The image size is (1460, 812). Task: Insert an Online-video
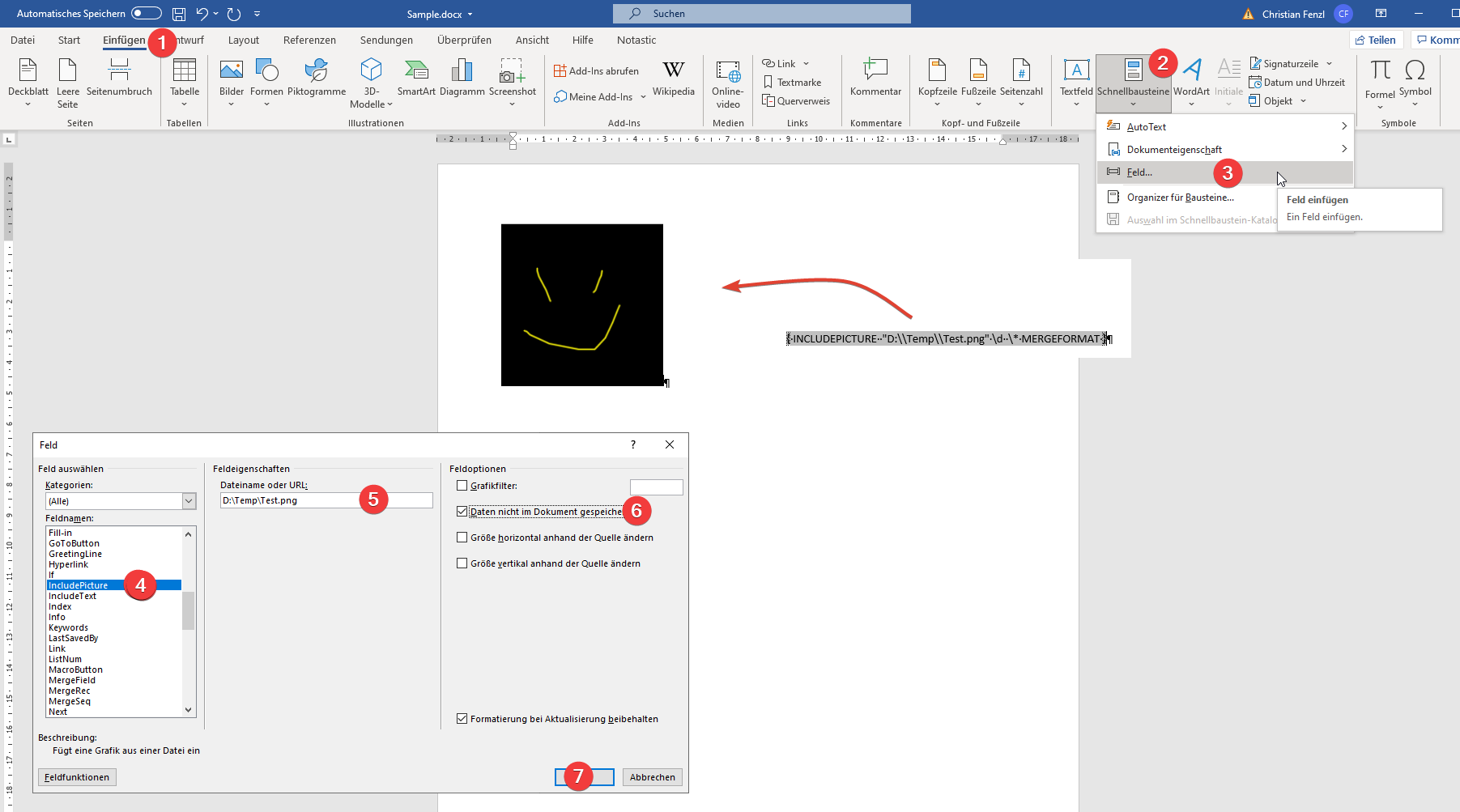[x=728, y=83]
